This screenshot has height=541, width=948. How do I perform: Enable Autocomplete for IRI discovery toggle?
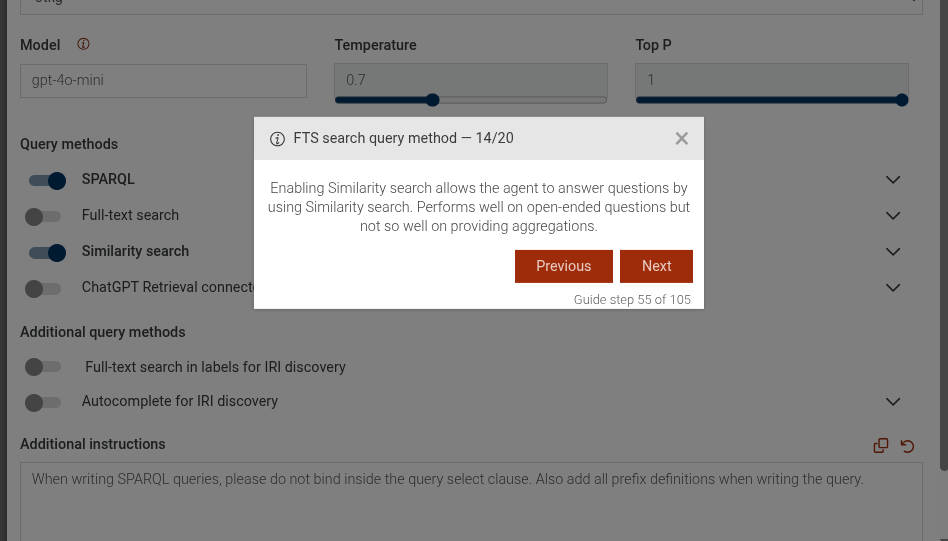43,402
